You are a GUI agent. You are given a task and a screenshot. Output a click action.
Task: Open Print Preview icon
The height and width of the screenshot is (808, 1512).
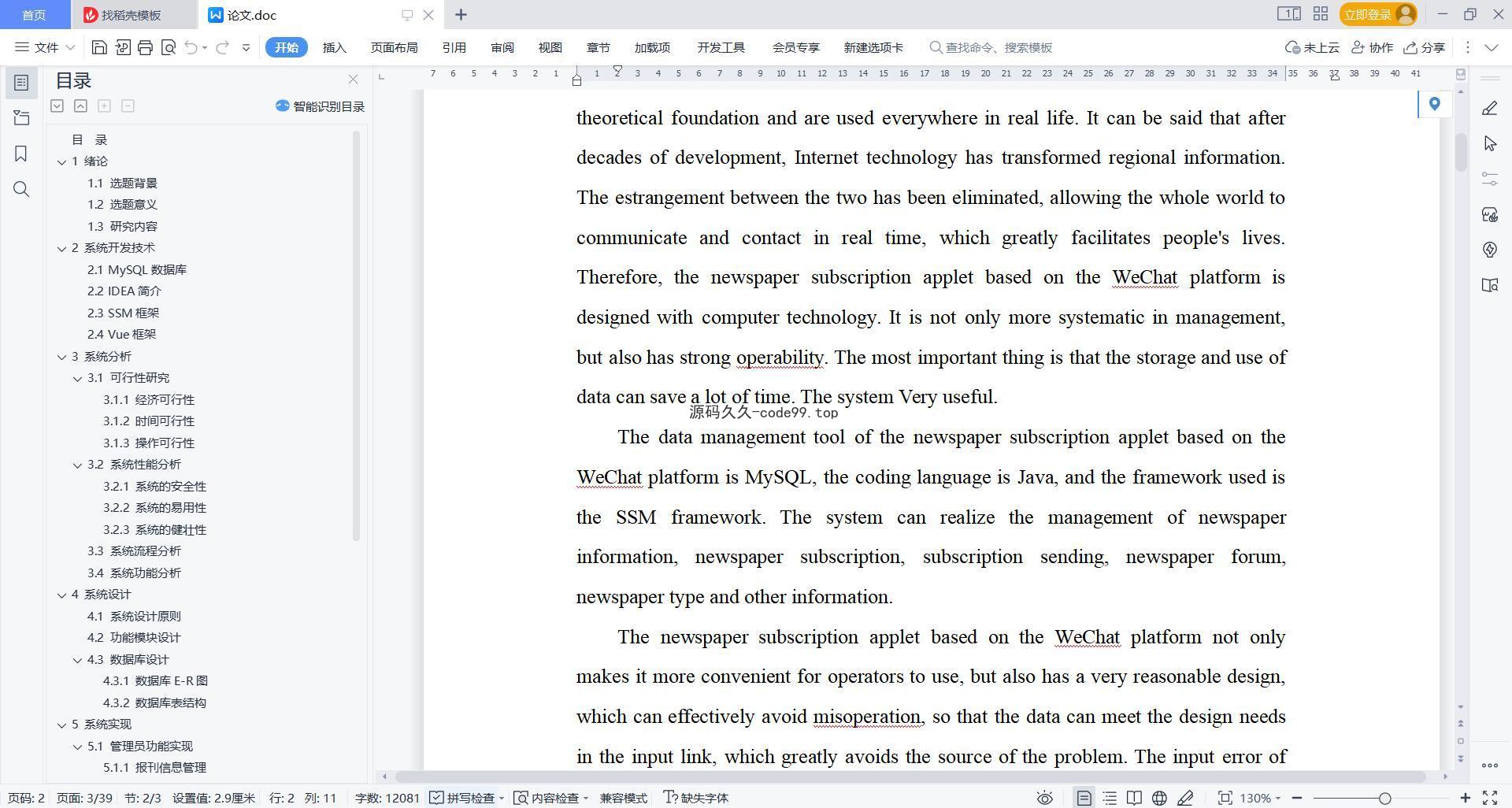click(x=168, y=47)
